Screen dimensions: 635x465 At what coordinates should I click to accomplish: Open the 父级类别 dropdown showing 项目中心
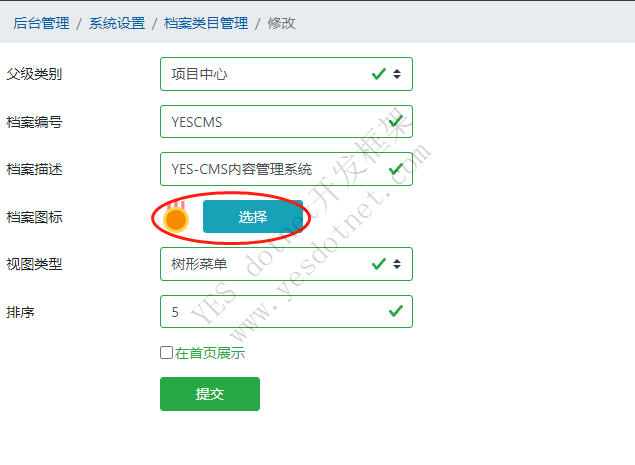click(x=286, y=74)
